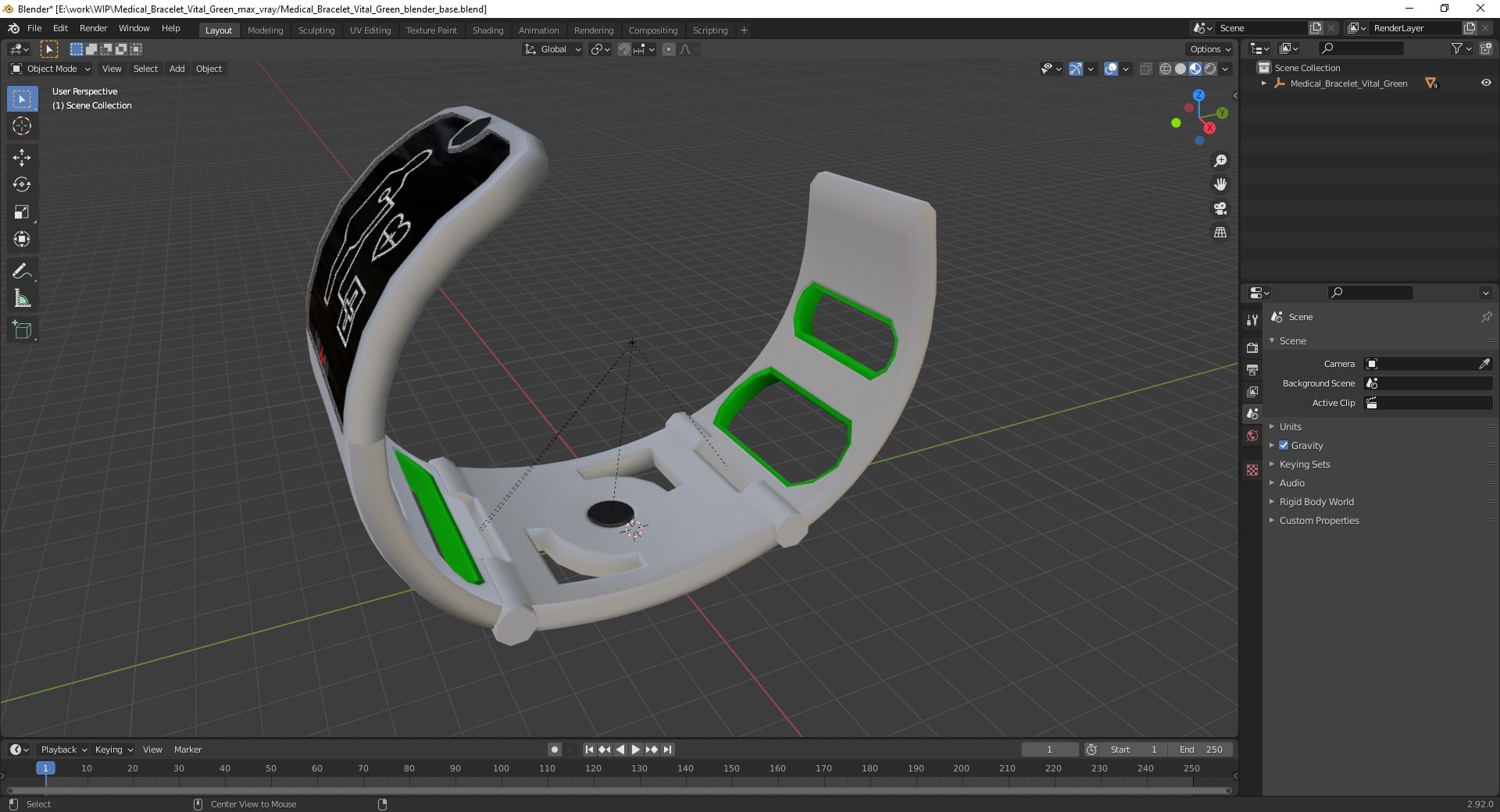This screenshot has height=812, width=1500.
Task: Jump to the timeline end frame
Action: pyautogui.click(x=667, y=750)
